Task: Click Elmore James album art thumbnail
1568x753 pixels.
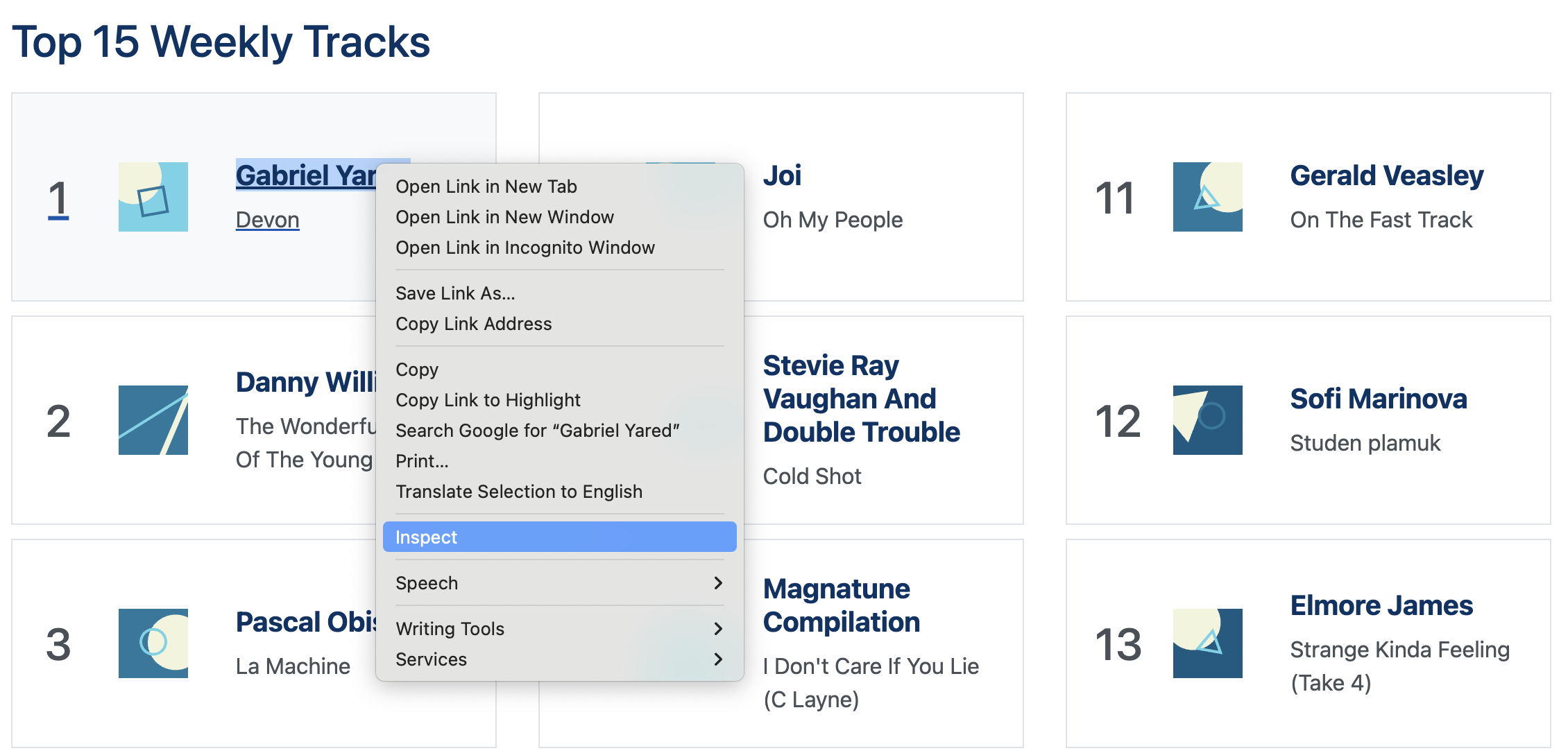Action: pyautogui.click(x=1208, y=643)
